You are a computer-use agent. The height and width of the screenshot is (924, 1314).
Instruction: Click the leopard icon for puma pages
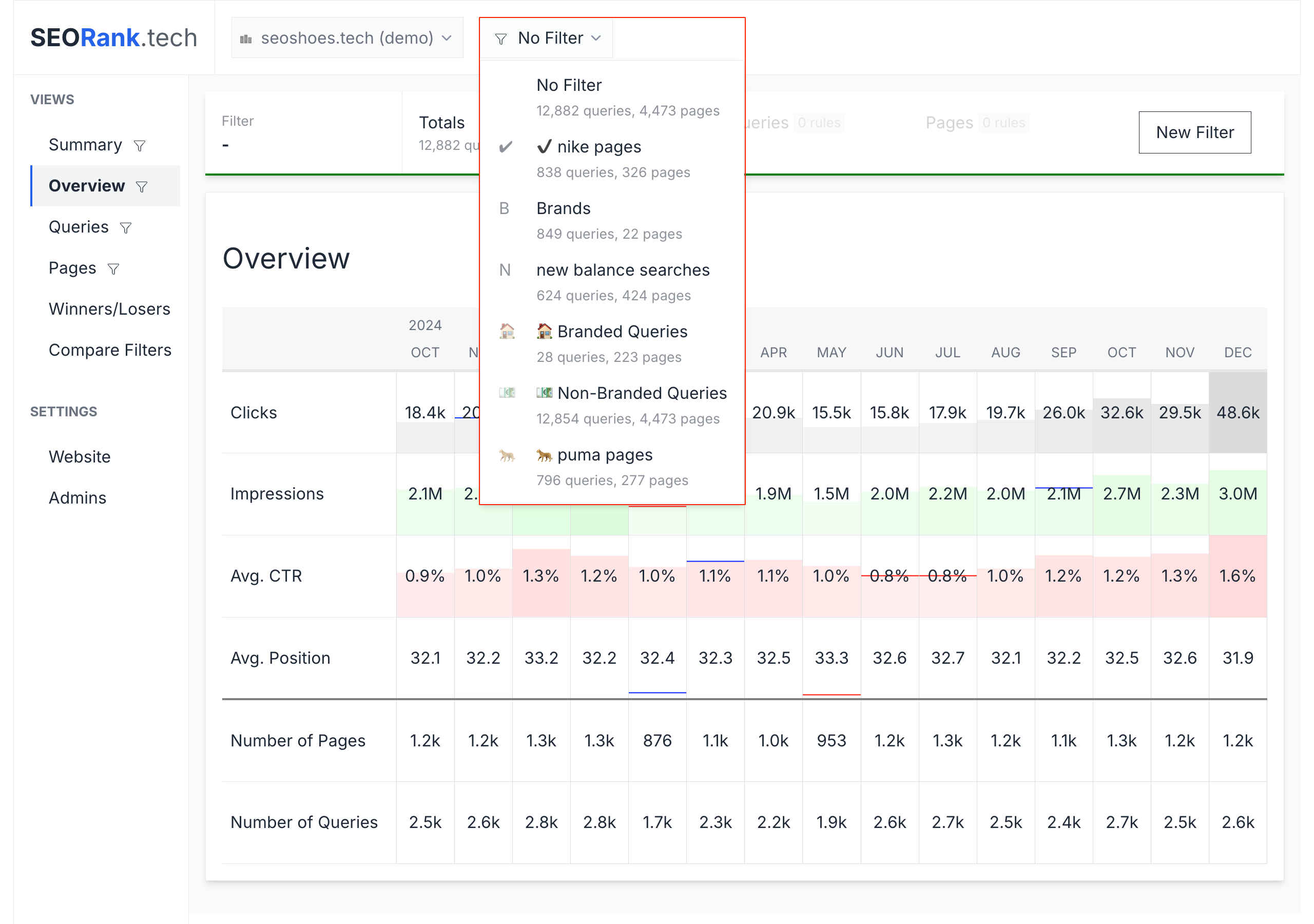pos(507,455)
